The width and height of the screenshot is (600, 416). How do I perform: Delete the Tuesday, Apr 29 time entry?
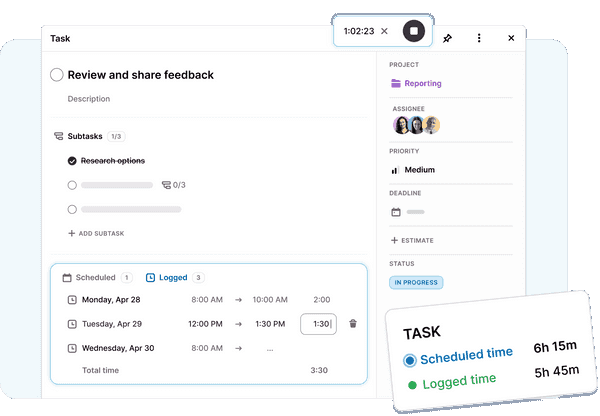click(x=353, y=323)
